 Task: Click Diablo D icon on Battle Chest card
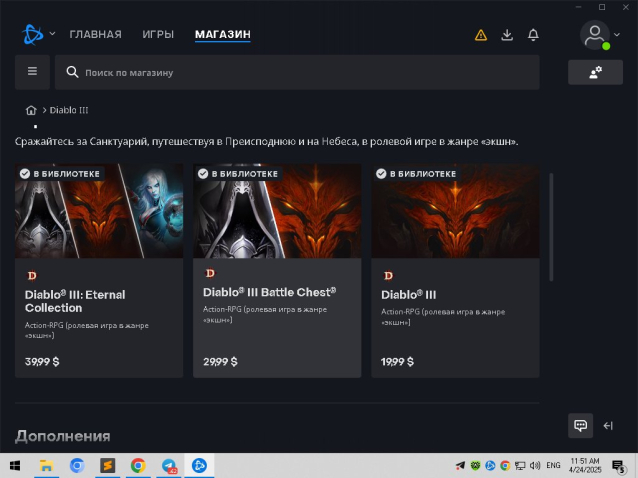210,273
